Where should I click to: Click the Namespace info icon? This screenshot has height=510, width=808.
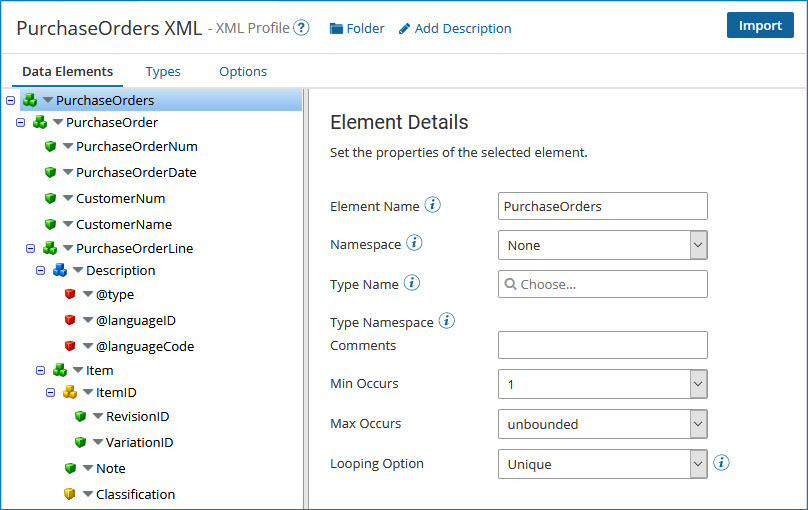414,242
